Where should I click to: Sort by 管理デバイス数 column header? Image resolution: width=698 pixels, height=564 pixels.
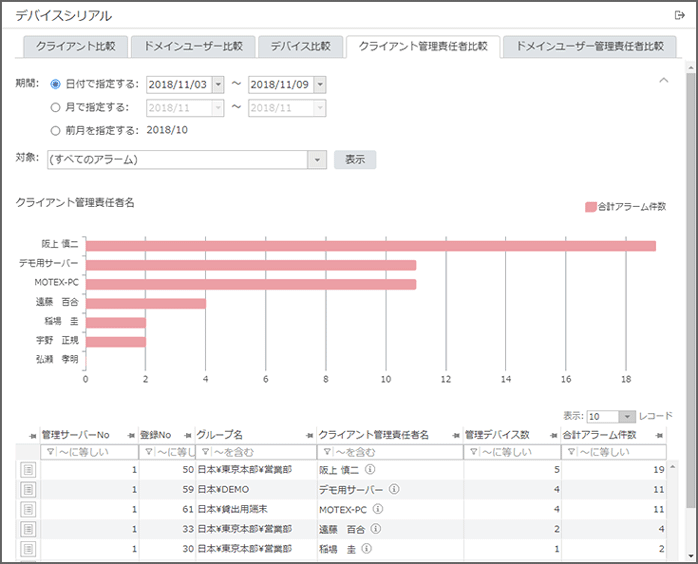[x=497, y=435]
